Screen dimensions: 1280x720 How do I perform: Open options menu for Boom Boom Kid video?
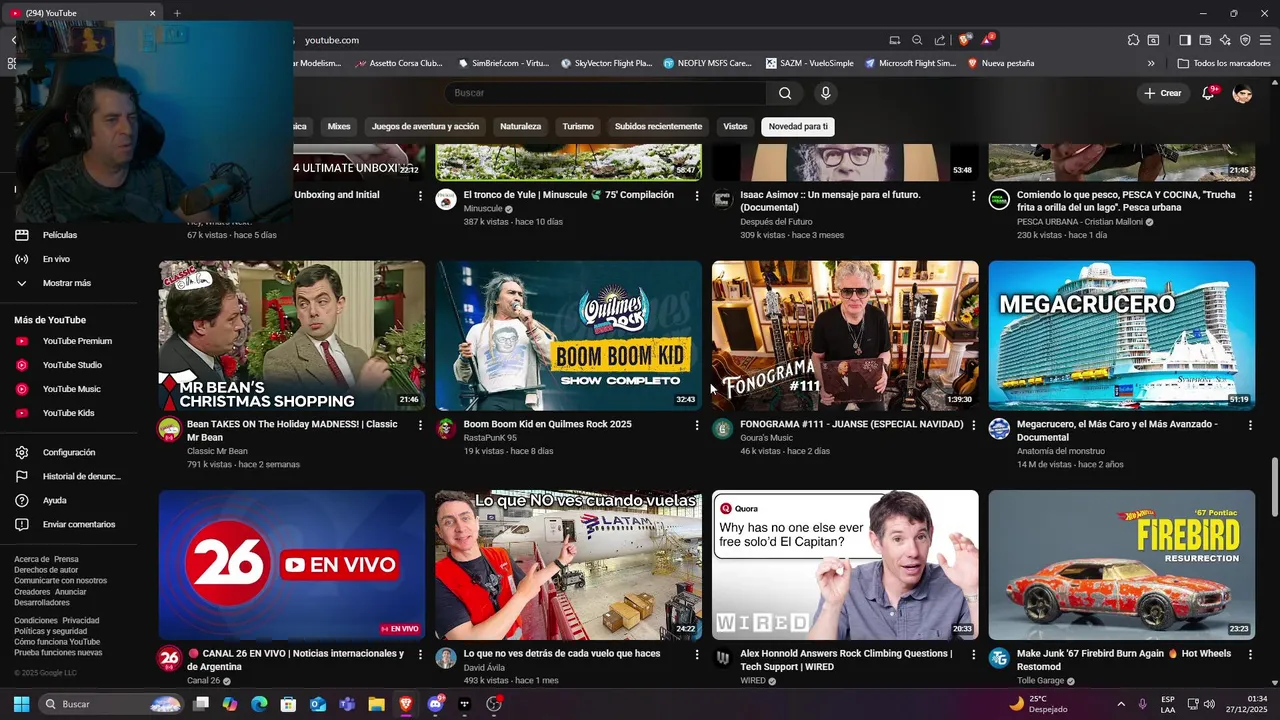[x=697, y=425]
